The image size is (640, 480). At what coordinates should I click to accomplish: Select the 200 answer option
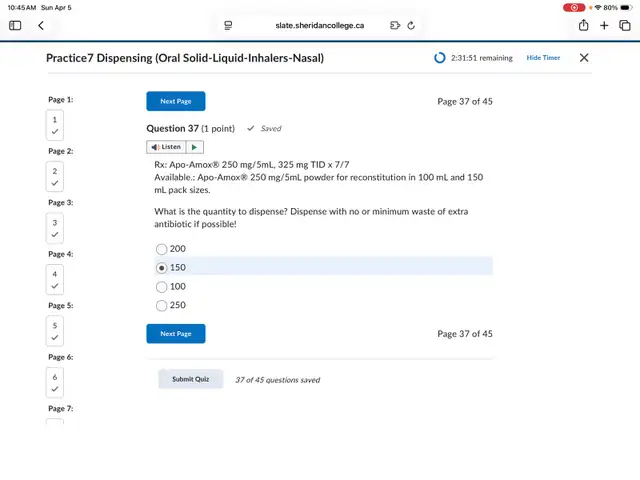pos(162,249)
